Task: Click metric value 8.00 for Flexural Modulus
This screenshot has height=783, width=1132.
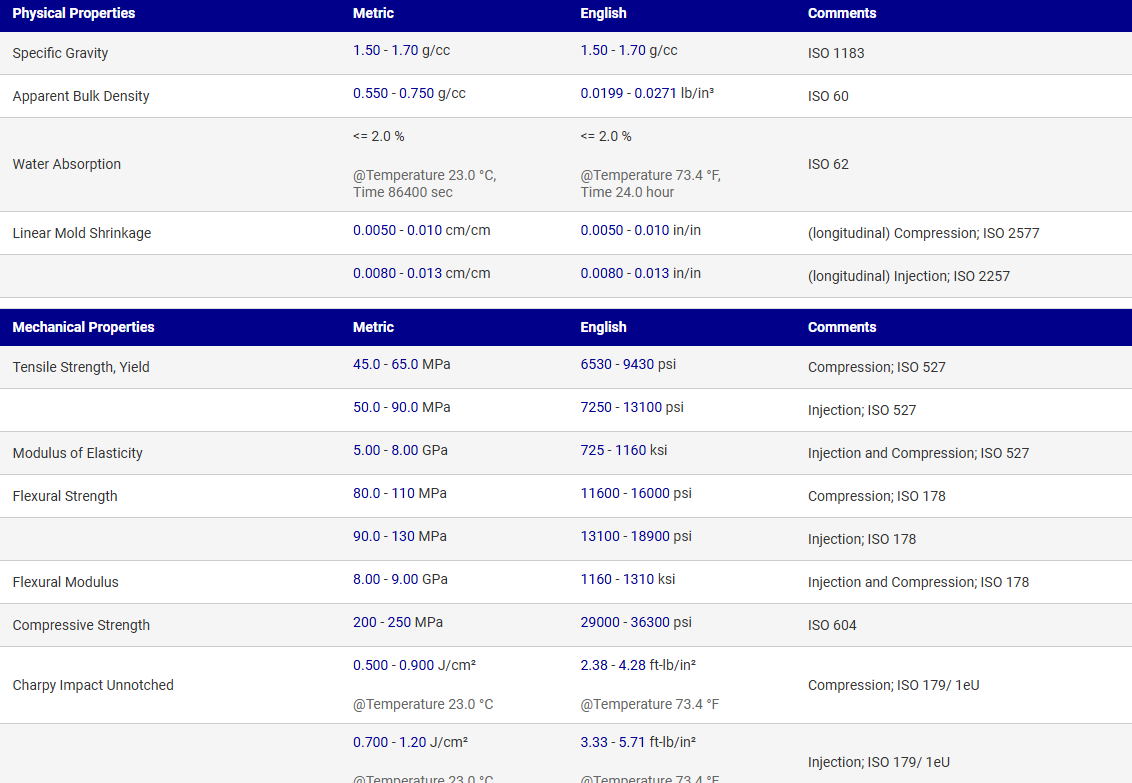Action: click(367, 580)
